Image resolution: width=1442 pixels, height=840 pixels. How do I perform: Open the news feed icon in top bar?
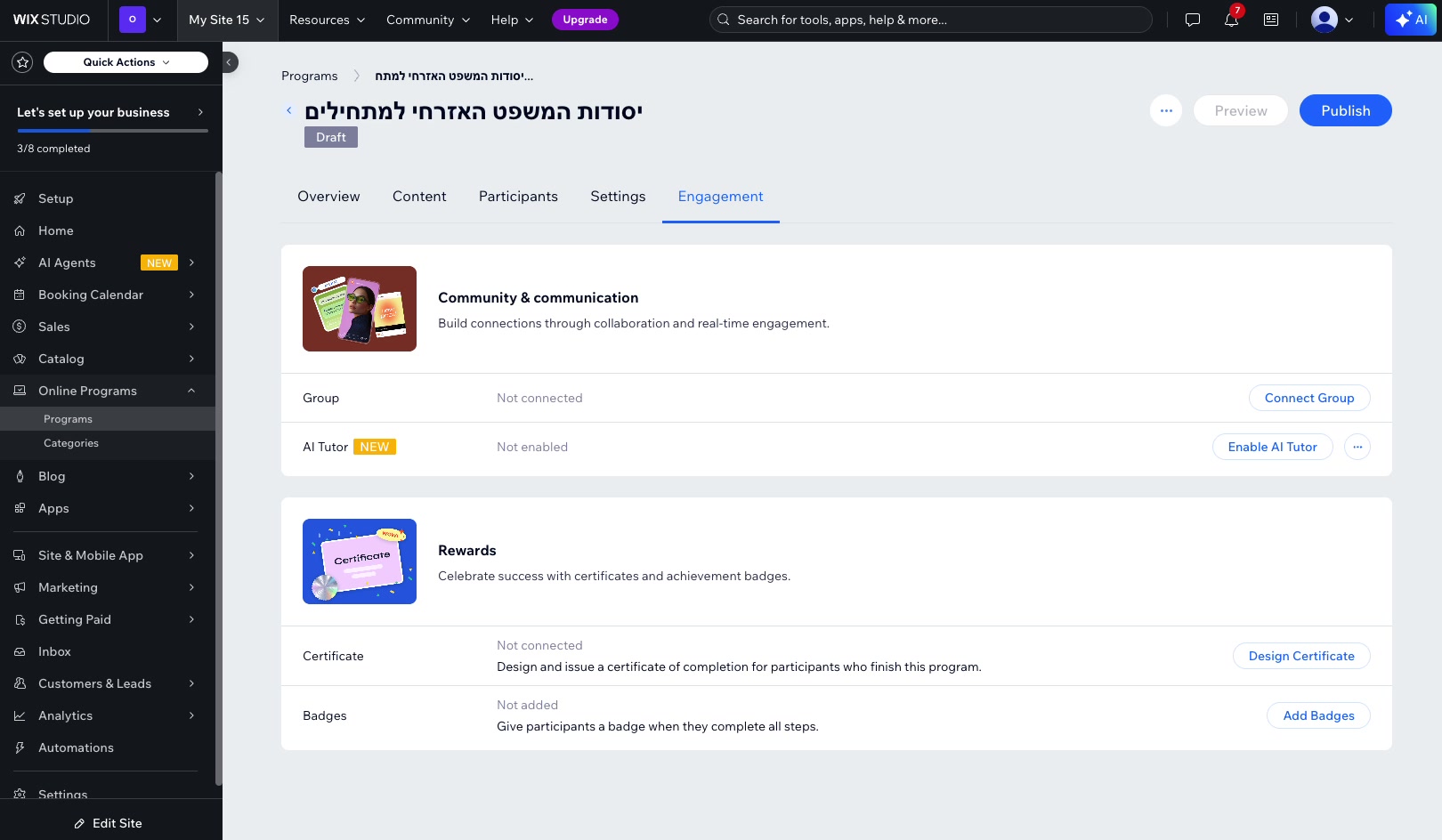(x=1271, y=20)
